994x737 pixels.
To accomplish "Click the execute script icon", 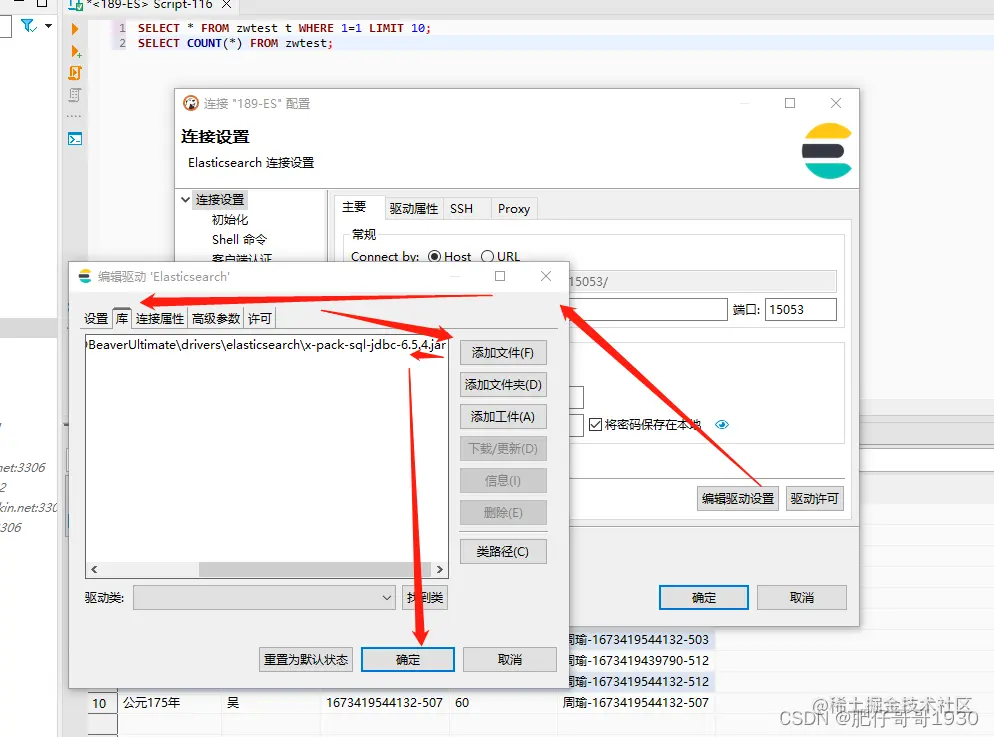I will 75,73.
